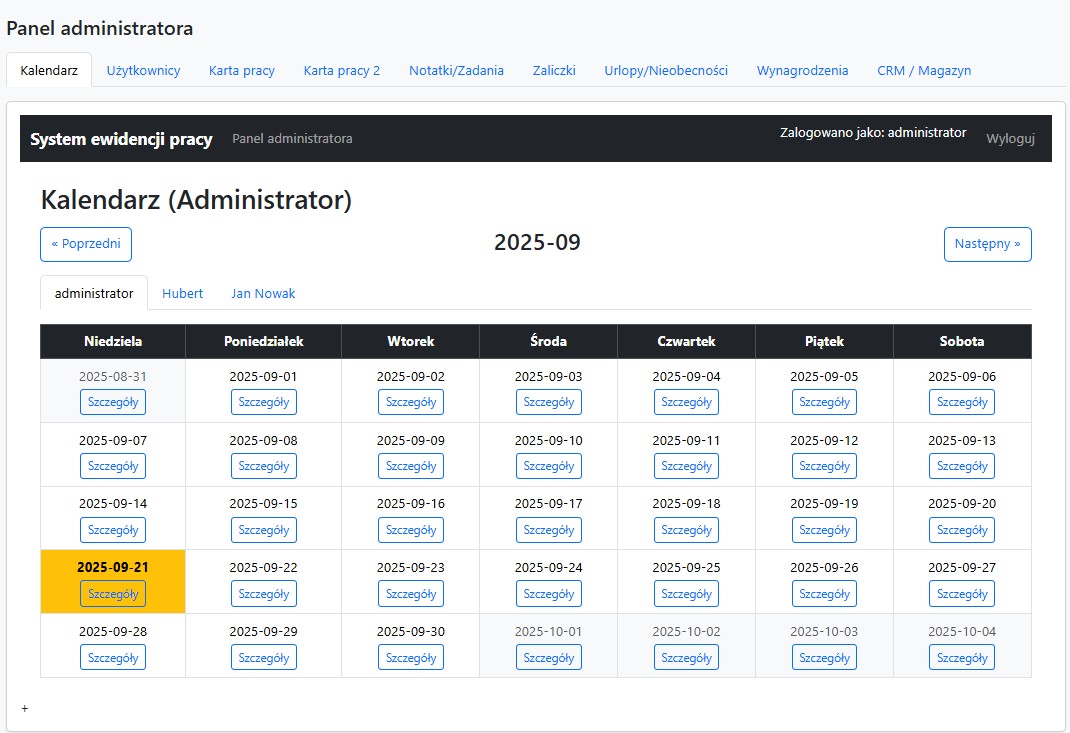Switch to Hubert's calendar tab

pos(182,293)
